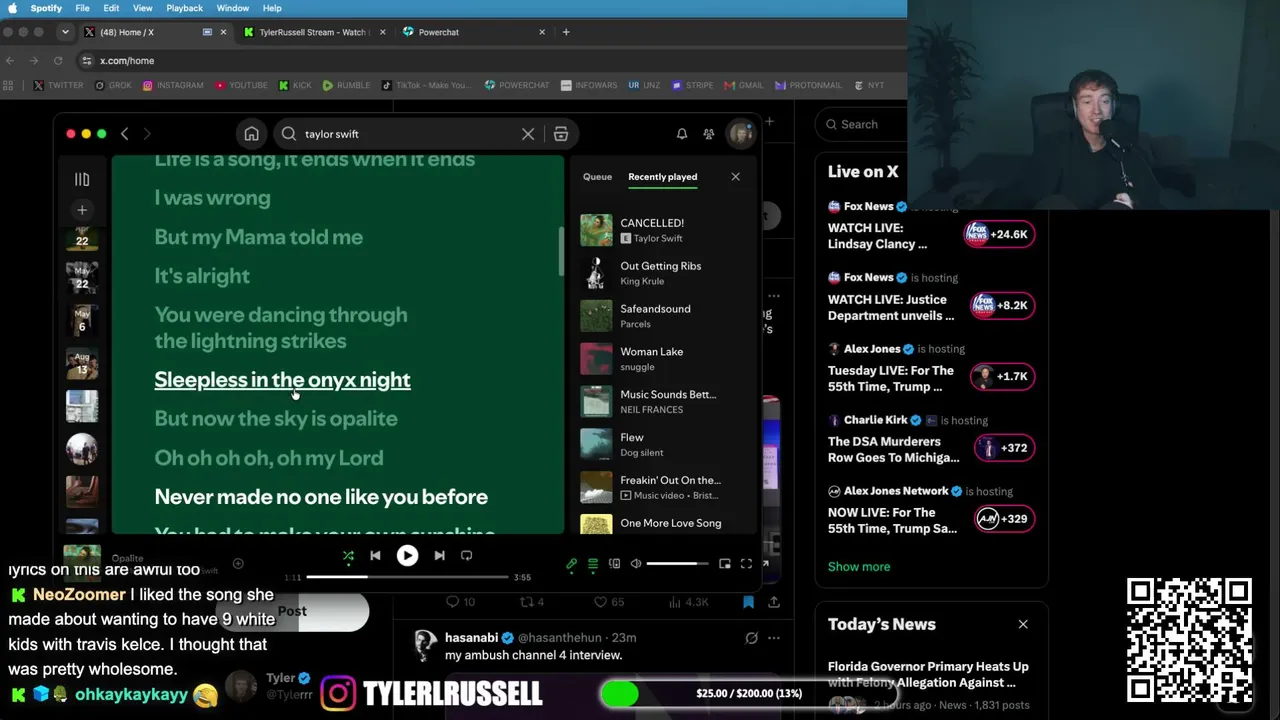Open the Playback menu

pos(185,8)
